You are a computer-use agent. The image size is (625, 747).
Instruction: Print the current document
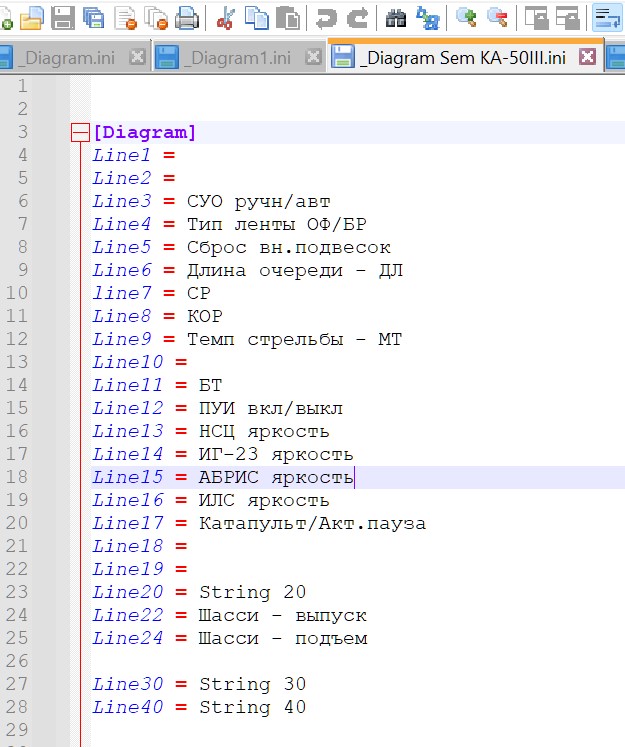(x=187, y=18)
